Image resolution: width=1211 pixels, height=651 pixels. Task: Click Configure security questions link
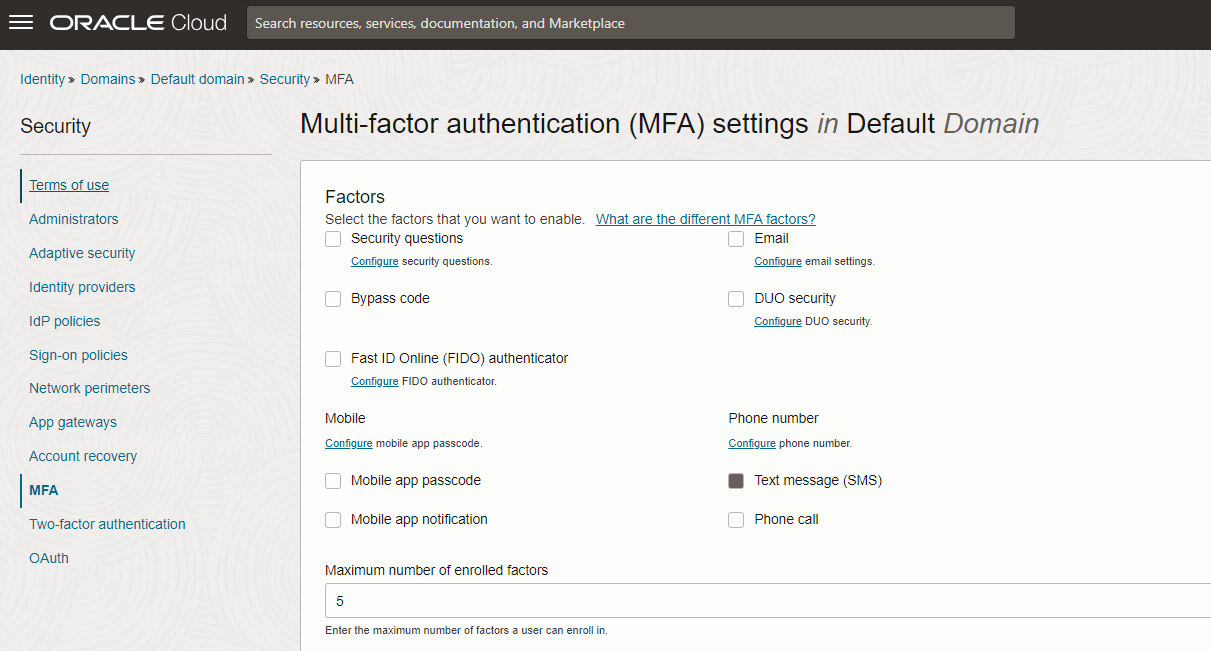374,261
